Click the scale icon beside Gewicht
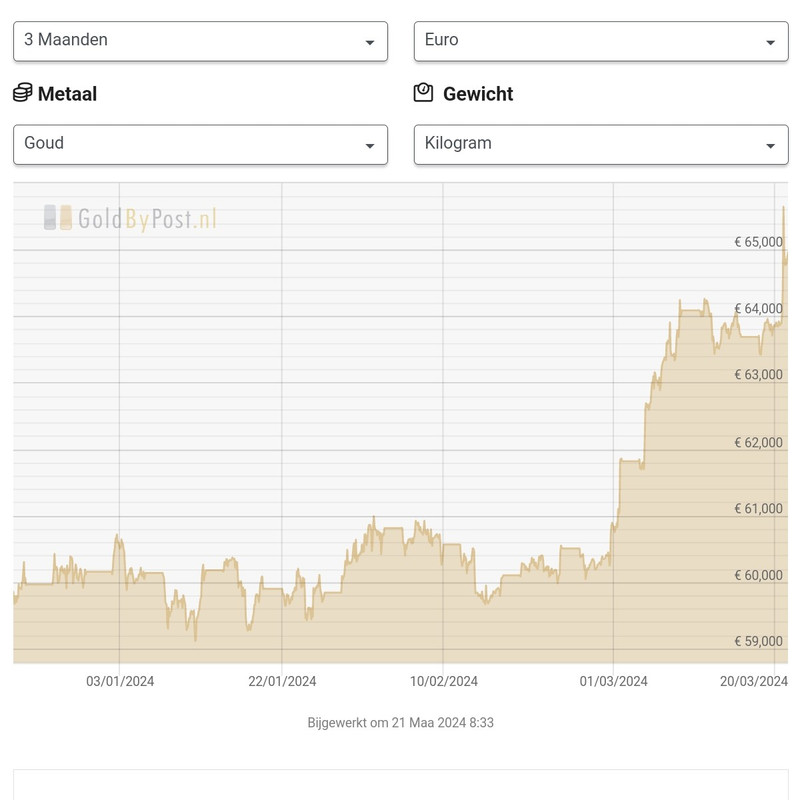The width and height of the screenshot is (800, 800). (423, 93)
